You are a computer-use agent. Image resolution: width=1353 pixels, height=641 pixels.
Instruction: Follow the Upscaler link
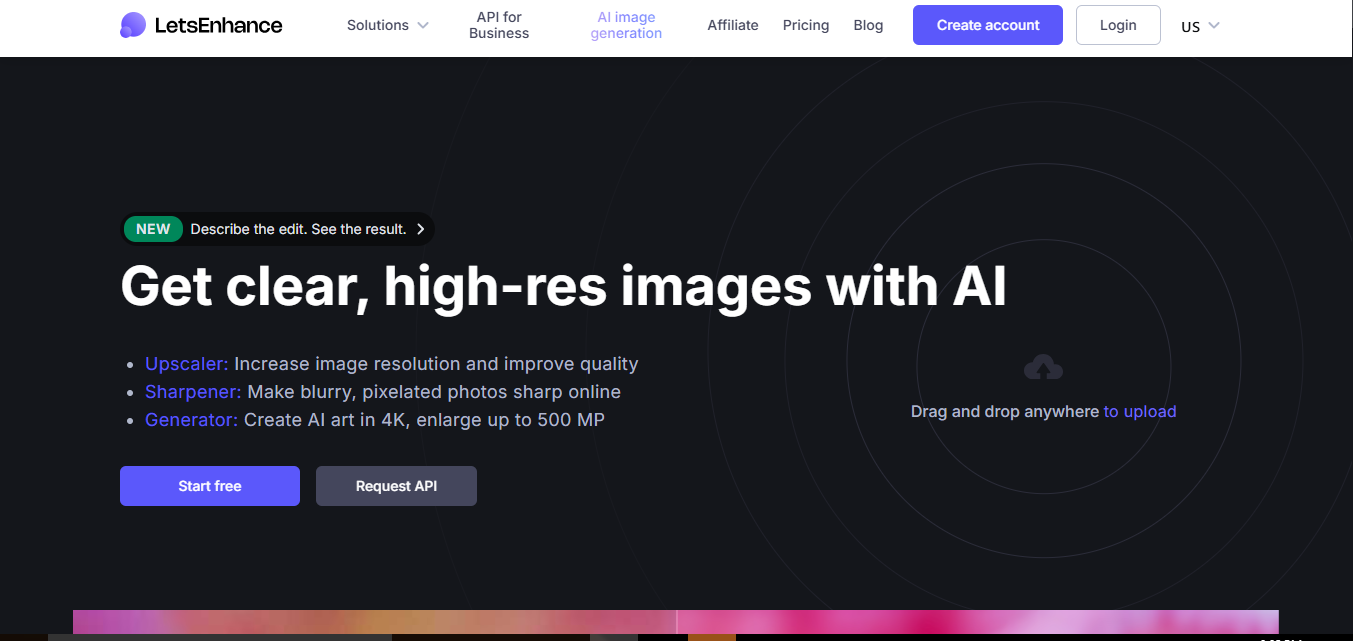[x=187, y=364]
